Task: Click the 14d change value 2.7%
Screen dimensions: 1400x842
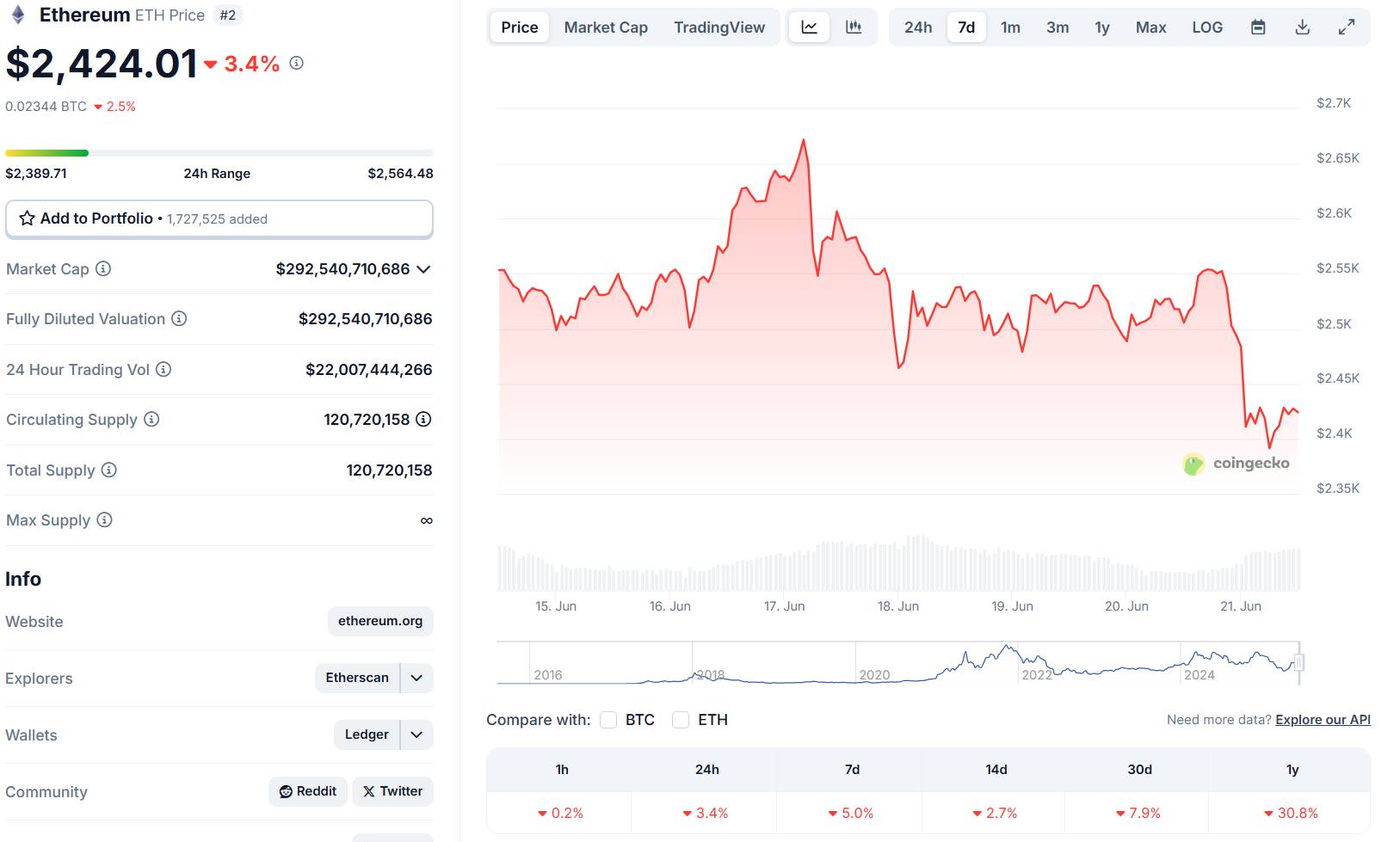Action: pyautogui.click(x=995, y=813)
